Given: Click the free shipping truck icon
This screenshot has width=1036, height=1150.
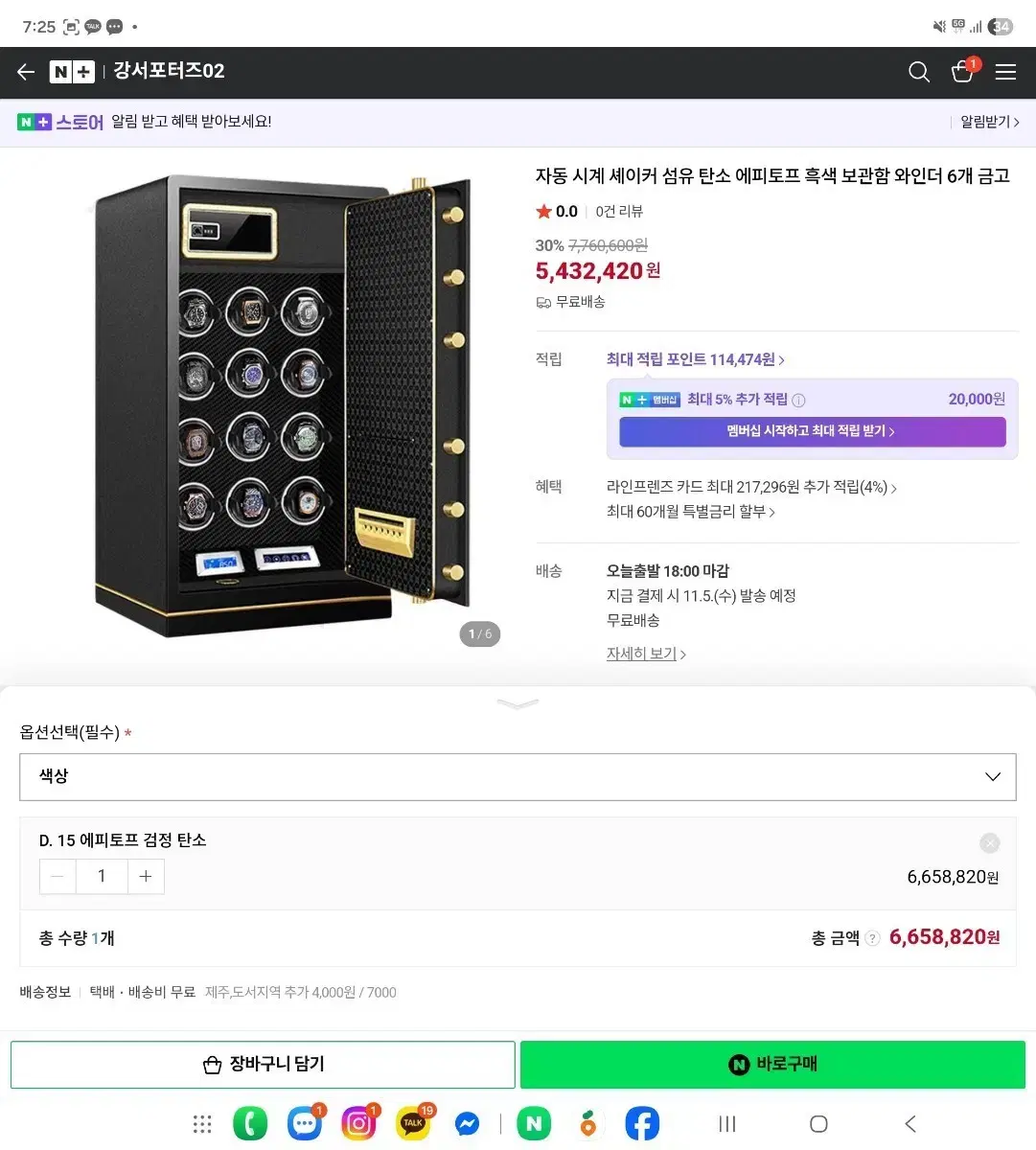Looking at the screenshot, I should [x=542, y=302].
